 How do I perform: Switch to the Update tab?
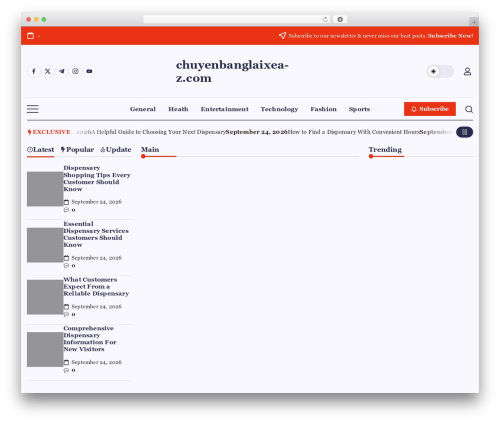point(116,150)
